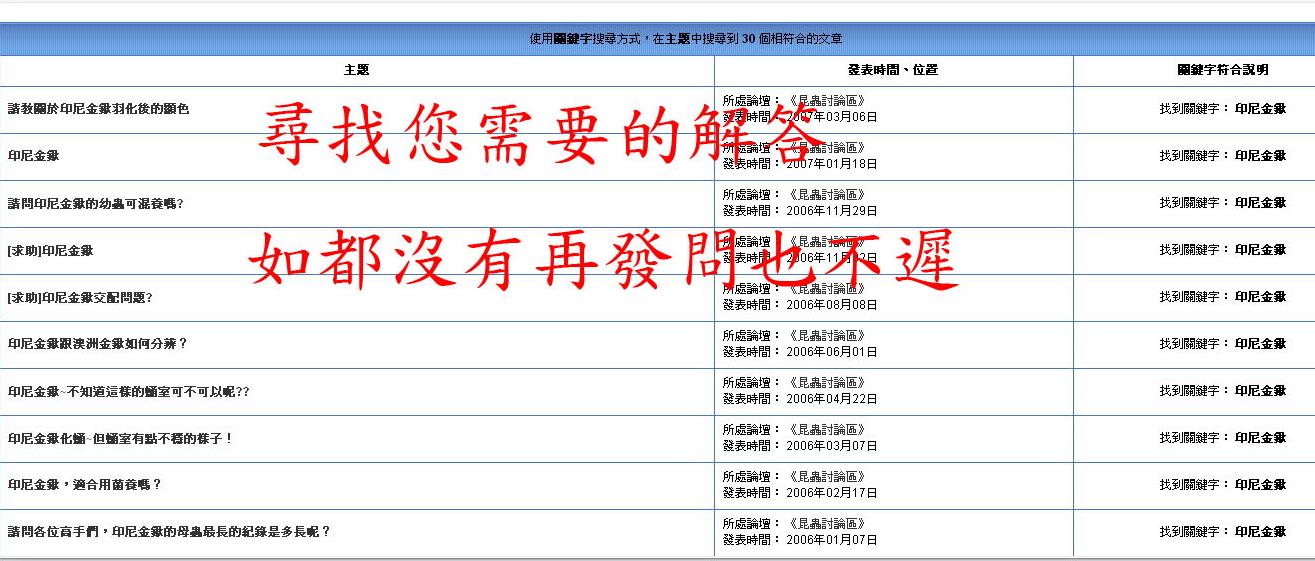Screen dimensions: 1315x561
Task: Open topic 印尼金鍬化蛹~但蛹室有點不穩的樣子!
Action: click(119, 438)
